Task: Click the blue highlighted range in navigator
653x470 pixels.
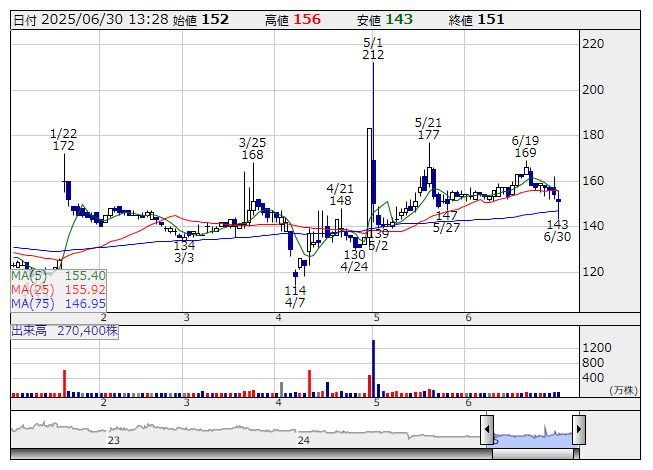Action: coord(533,432)
